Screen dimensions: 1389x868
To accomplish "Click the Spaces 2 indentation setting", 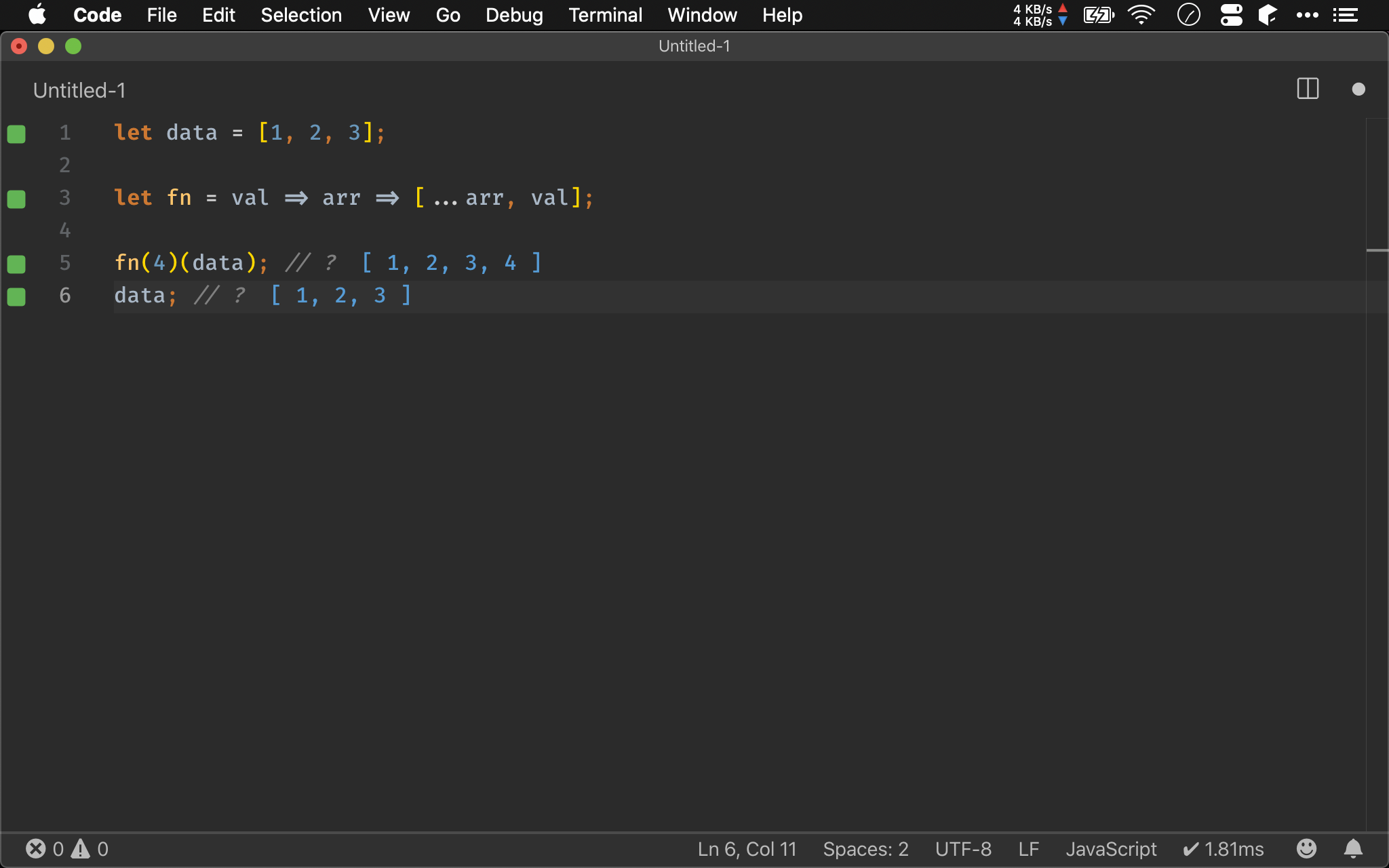I will point(864,849).
